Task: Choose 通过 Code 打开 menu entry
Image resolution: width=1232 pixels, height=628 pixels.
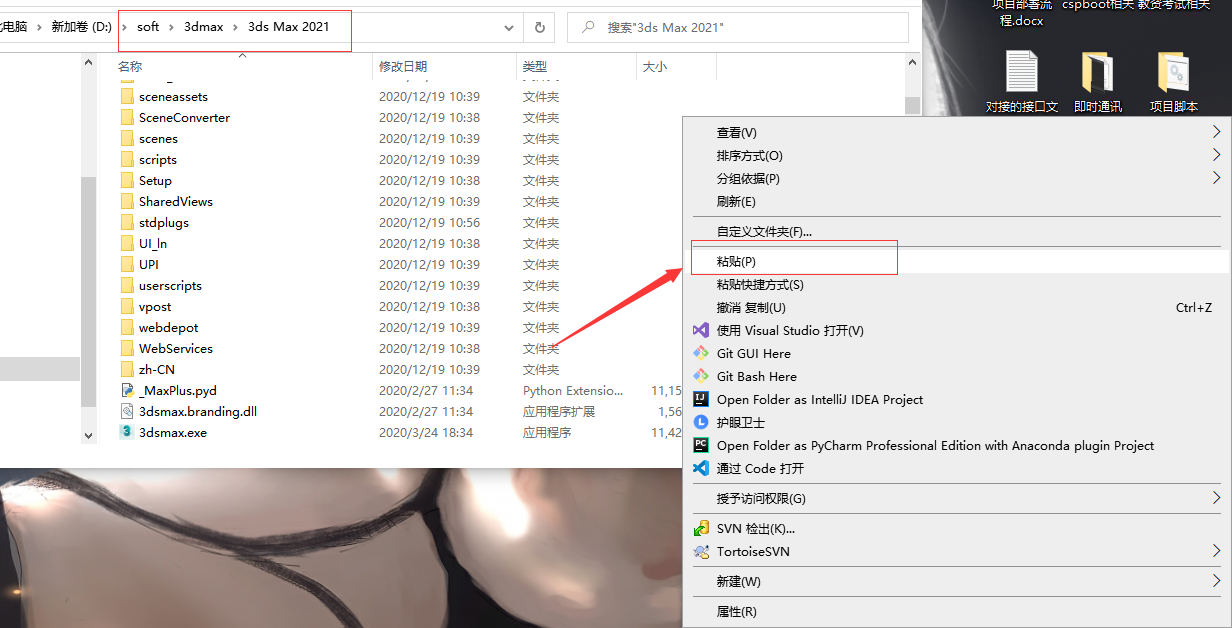Action: click(957, 468)
